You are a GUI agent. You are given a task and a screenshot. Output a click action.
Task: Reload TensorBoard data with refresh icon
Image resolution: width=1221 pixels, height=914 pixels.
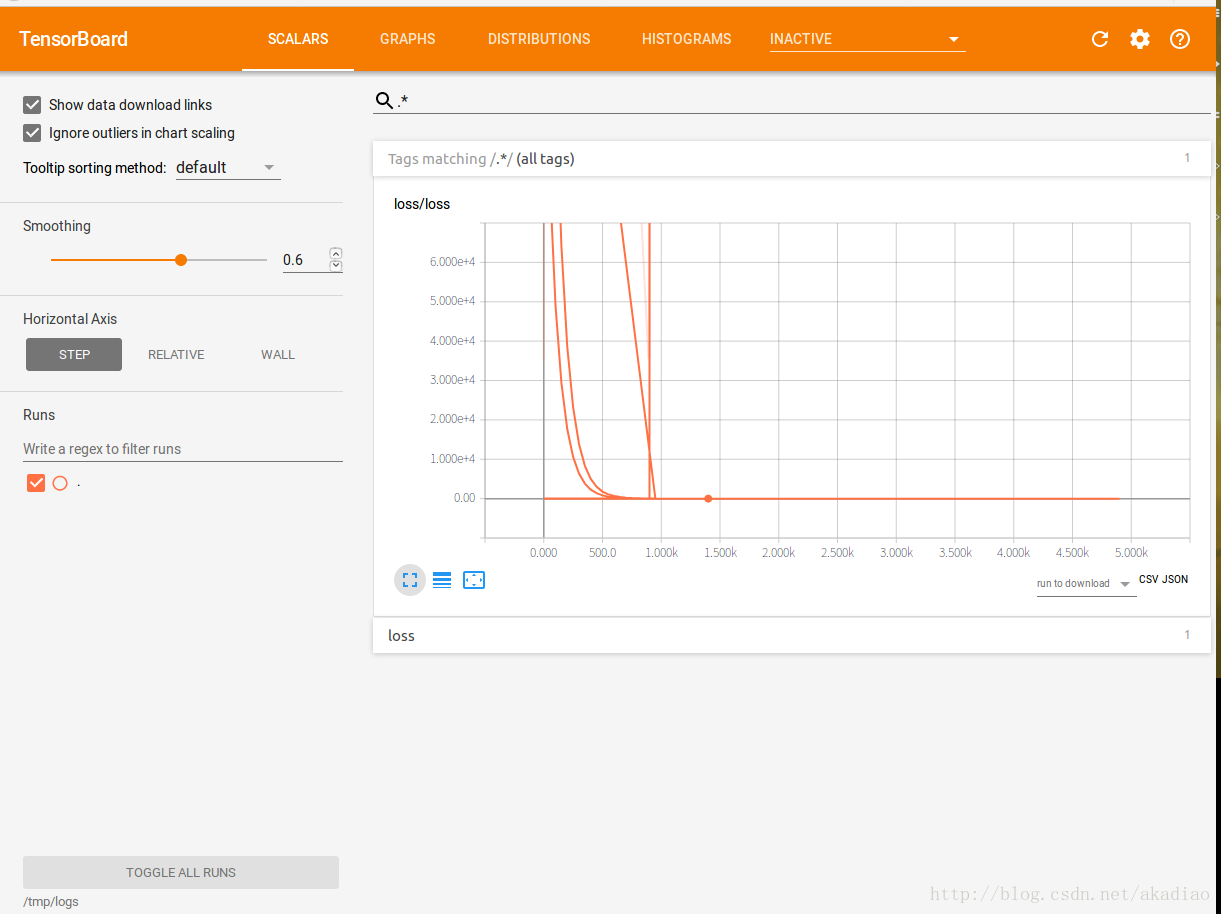tap(1100, 39)
